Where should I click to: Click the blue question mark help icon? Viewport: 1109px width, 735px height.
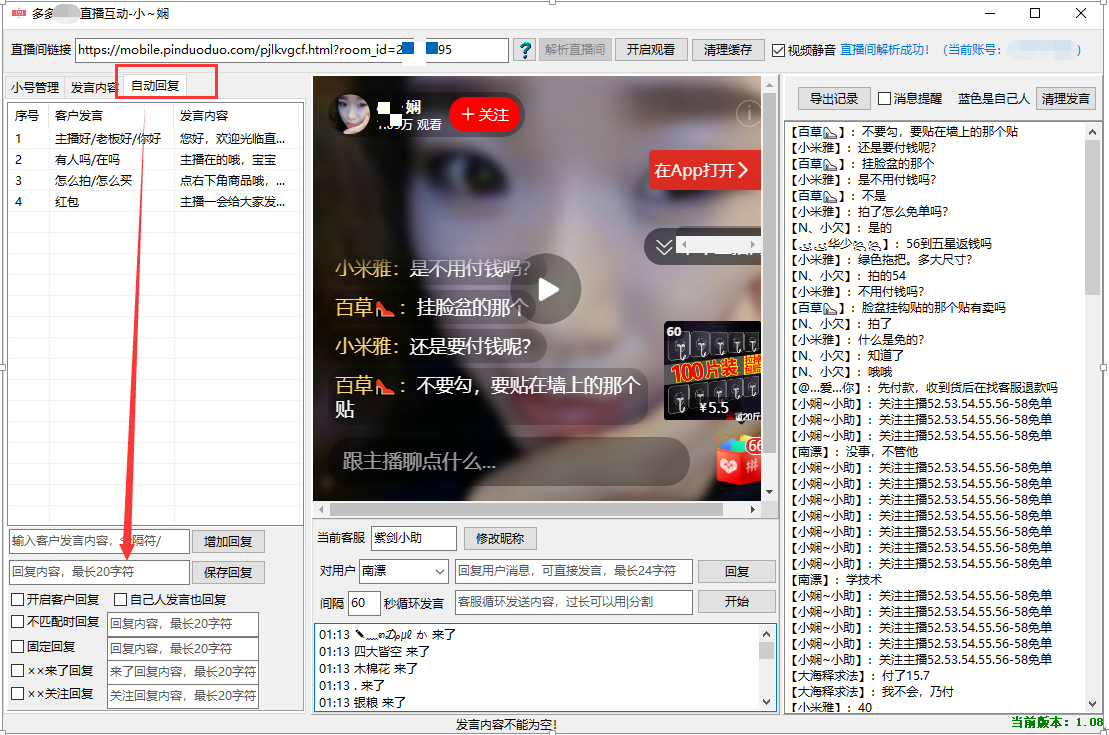pyautogui.click(x=524, y=50)
